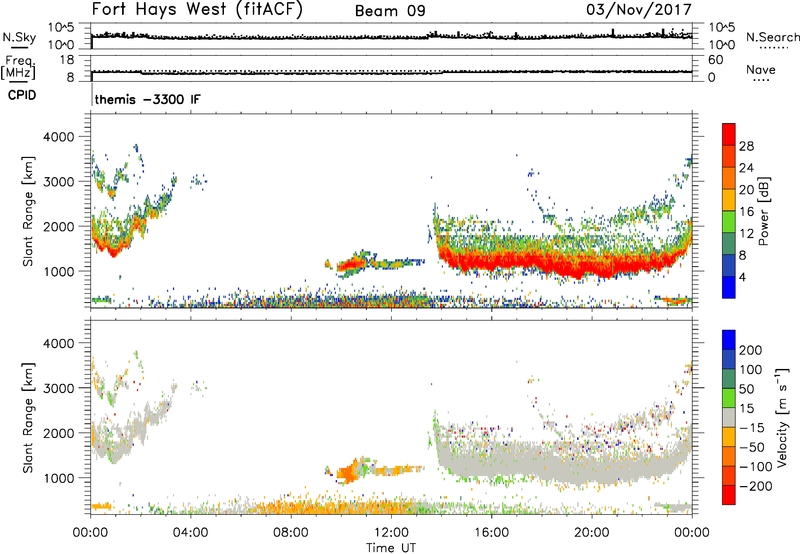Click the orange echo patch near 10:30 in velocity panel
Viewport: 800px width, 554px height.
(349, 472)
